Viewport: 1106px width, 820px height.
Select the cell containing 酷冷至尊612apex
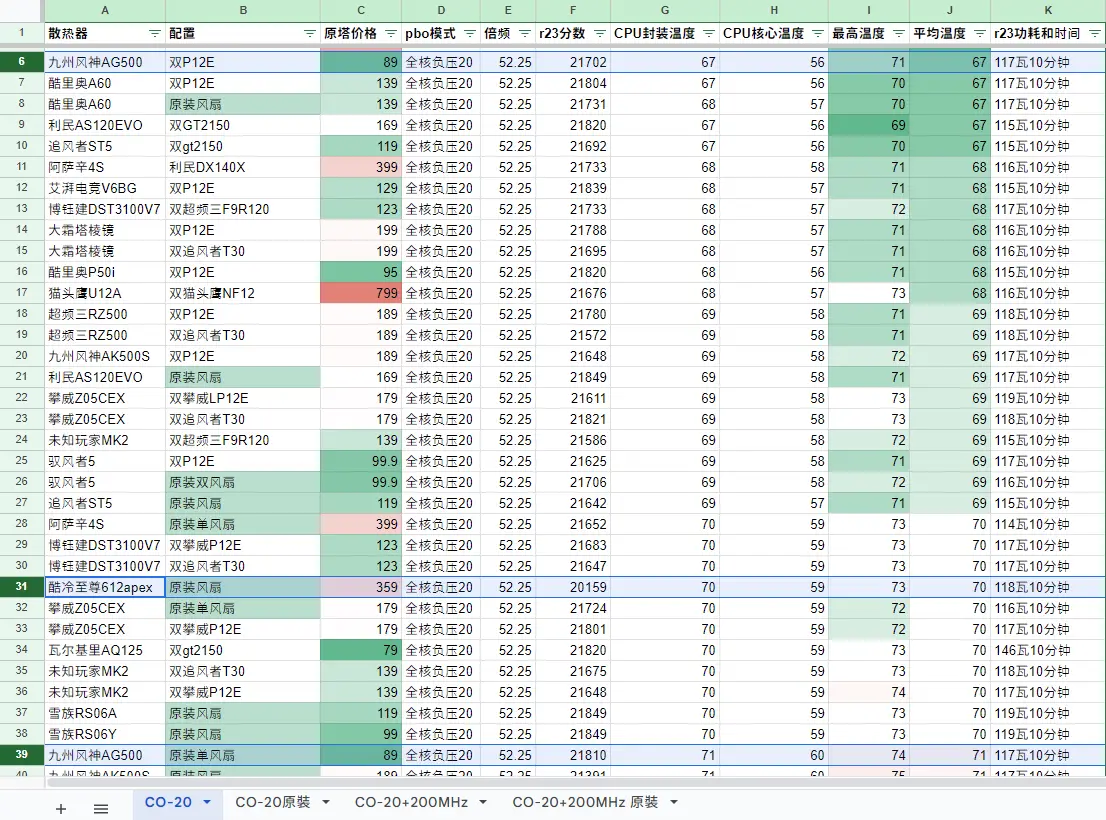(x=104, y=587)
